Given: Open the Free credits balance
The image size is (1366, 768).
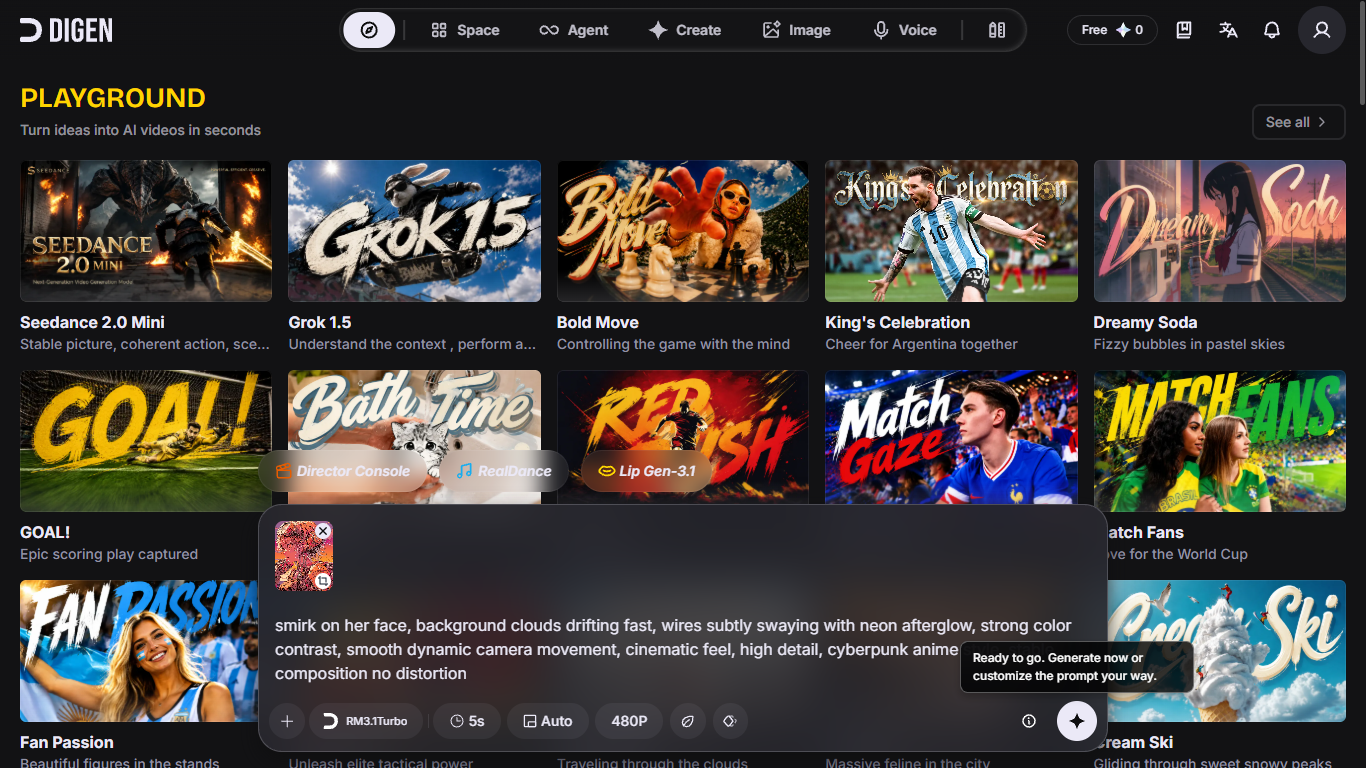Looking at the screenshot, I should point(1112,30).
